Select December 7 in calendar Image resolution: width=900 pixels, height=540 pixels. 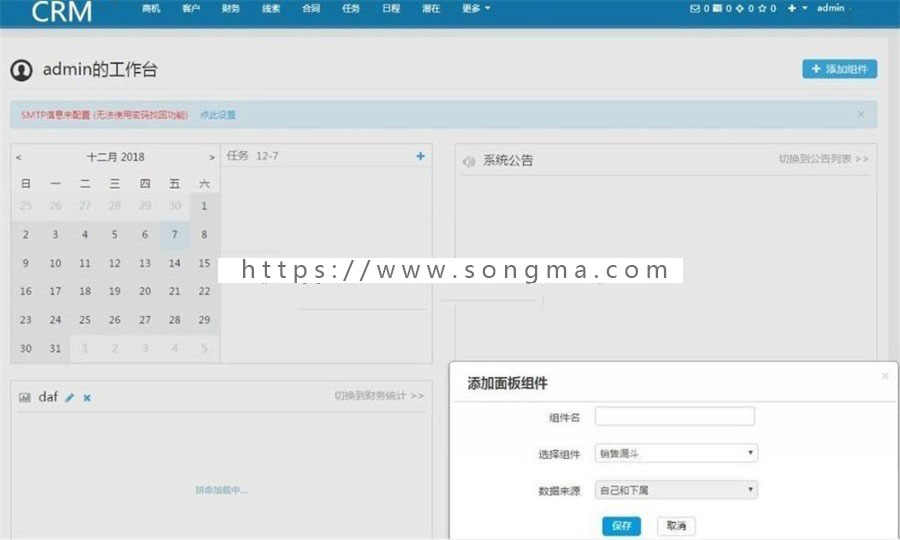(x=174, y=234)
